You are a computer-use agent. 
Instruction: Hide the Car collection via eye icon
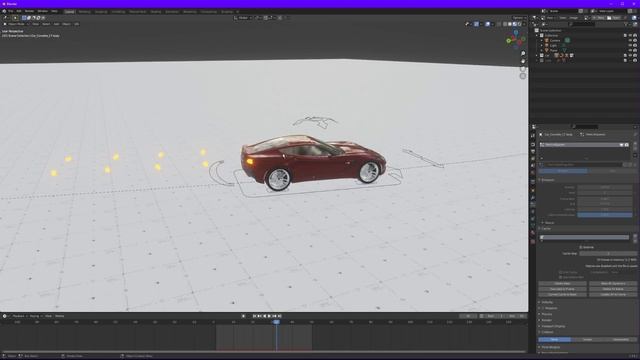coord(630,55)
